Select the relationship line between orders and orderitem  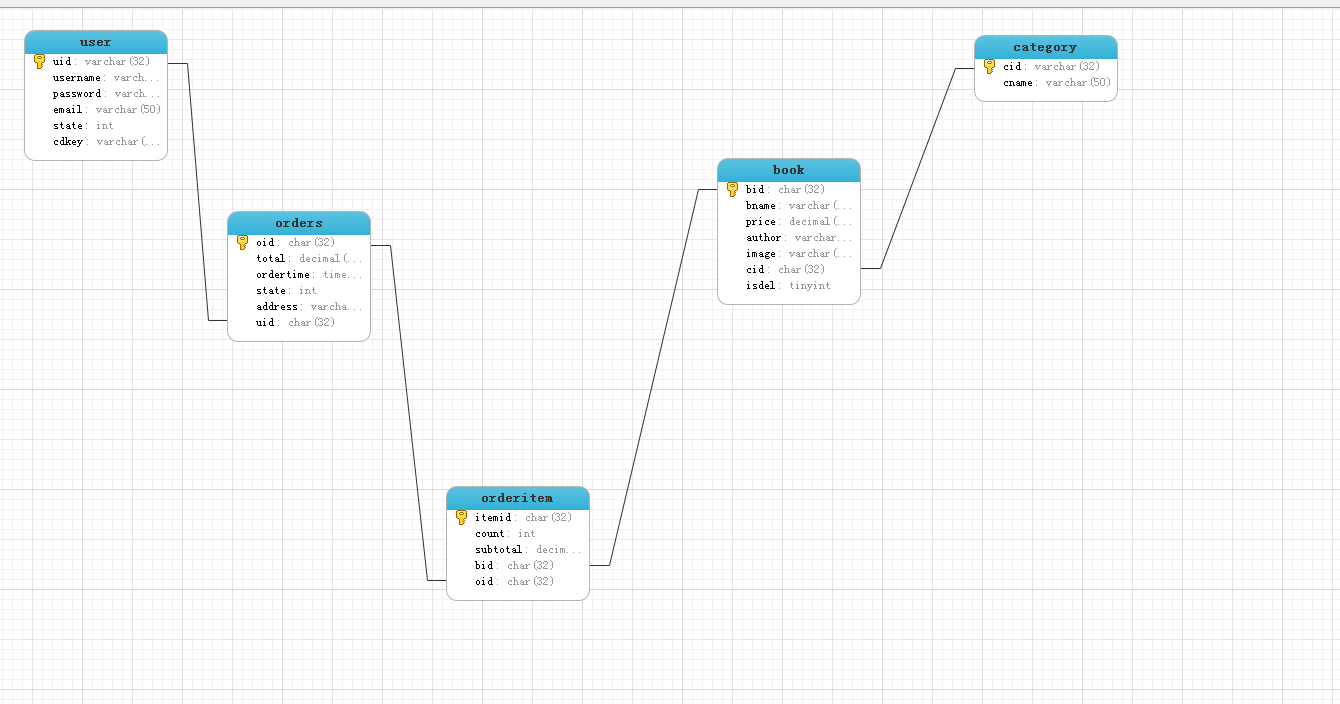click(409, 412)
